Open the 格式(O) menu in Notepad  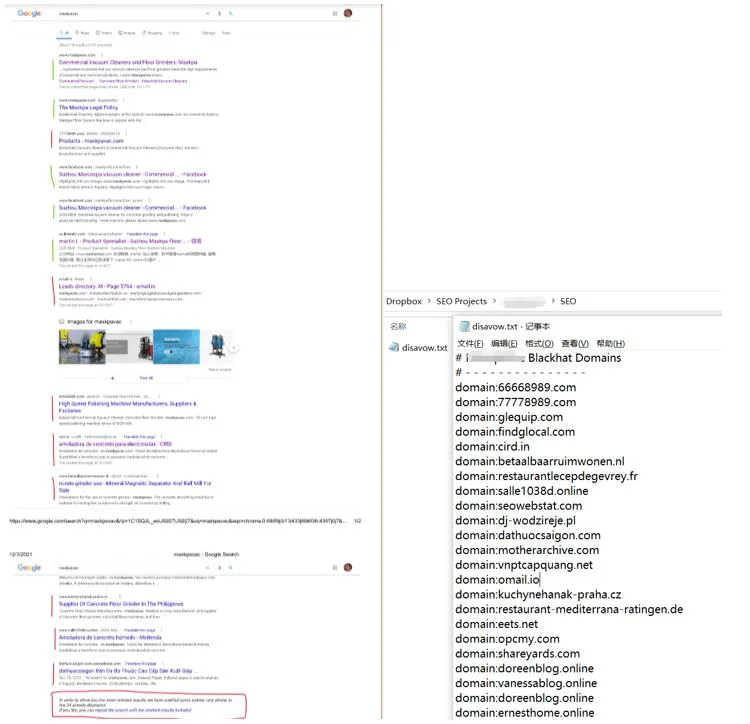[x=540, y=343]
